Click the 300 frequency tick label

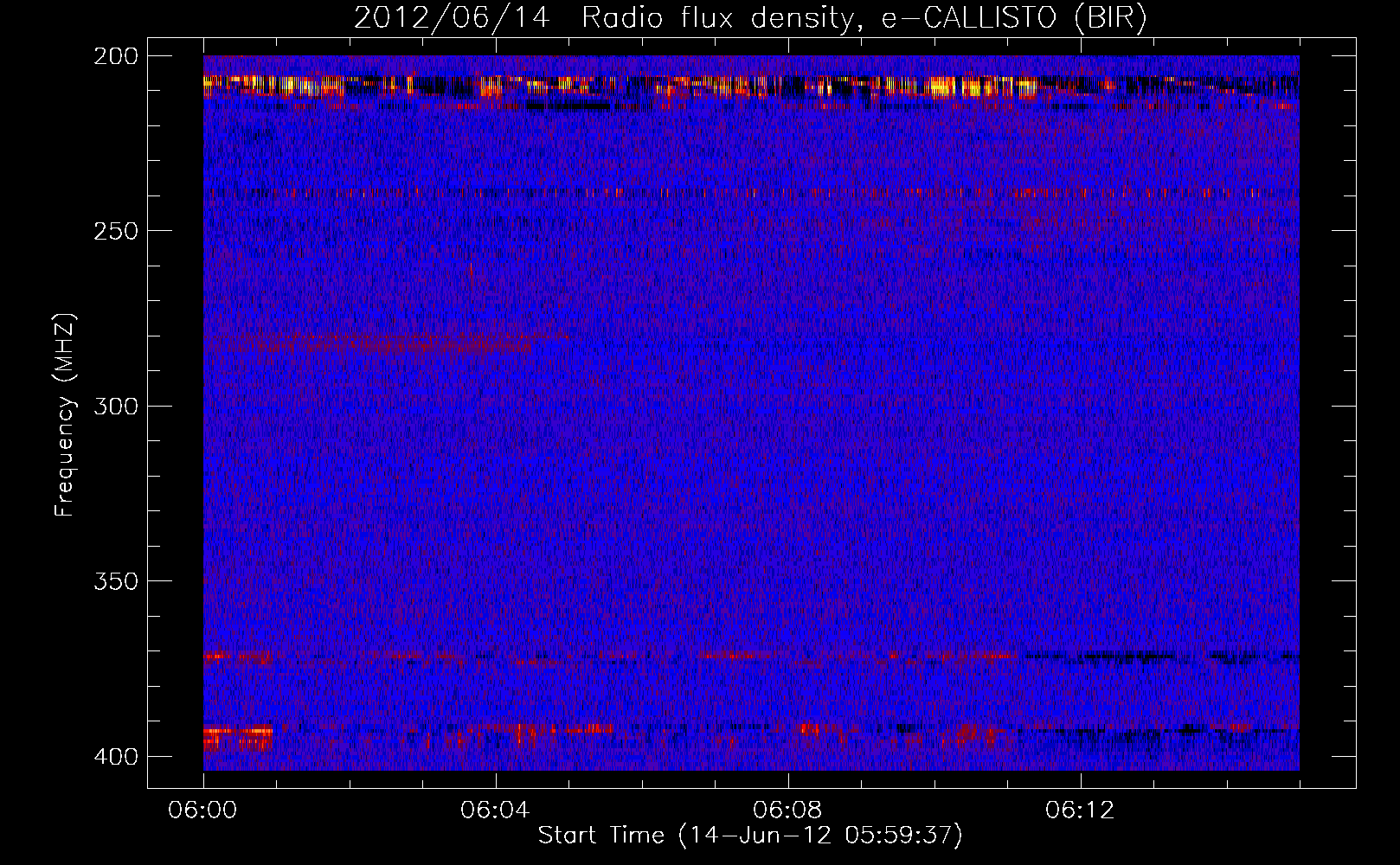(115, 406)
